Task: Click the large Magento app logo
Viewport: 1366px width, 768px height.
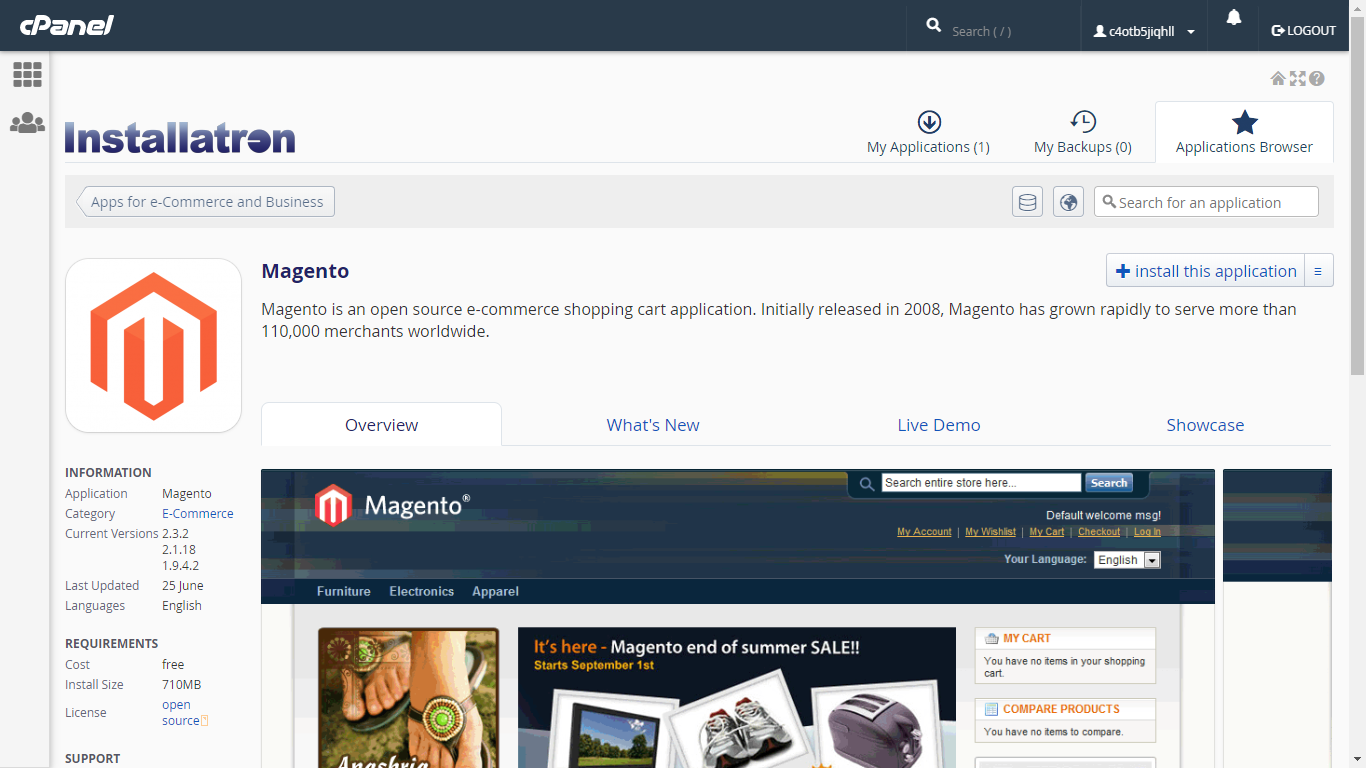Action: click(x=153, y=346)
